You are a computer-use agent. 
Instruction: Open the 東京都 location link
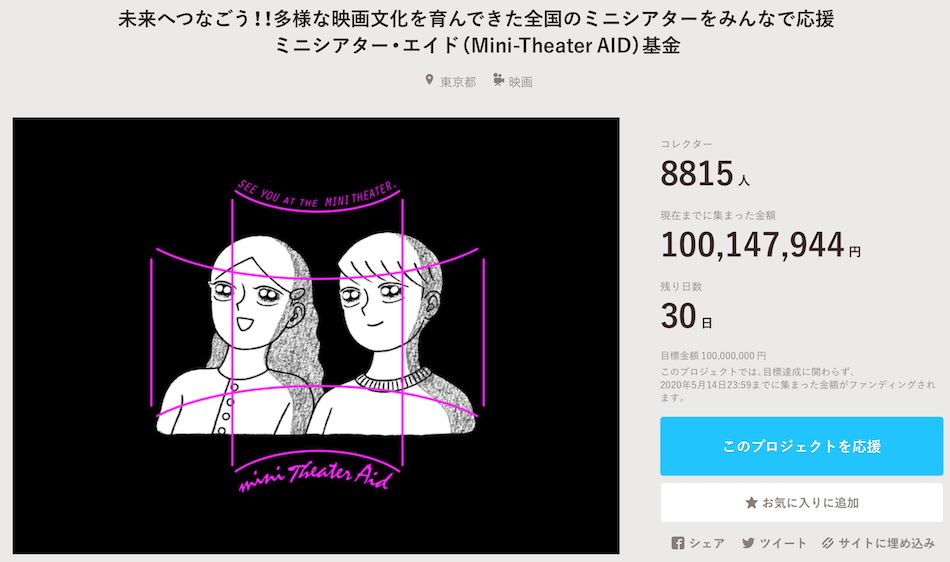coord(458,81)
